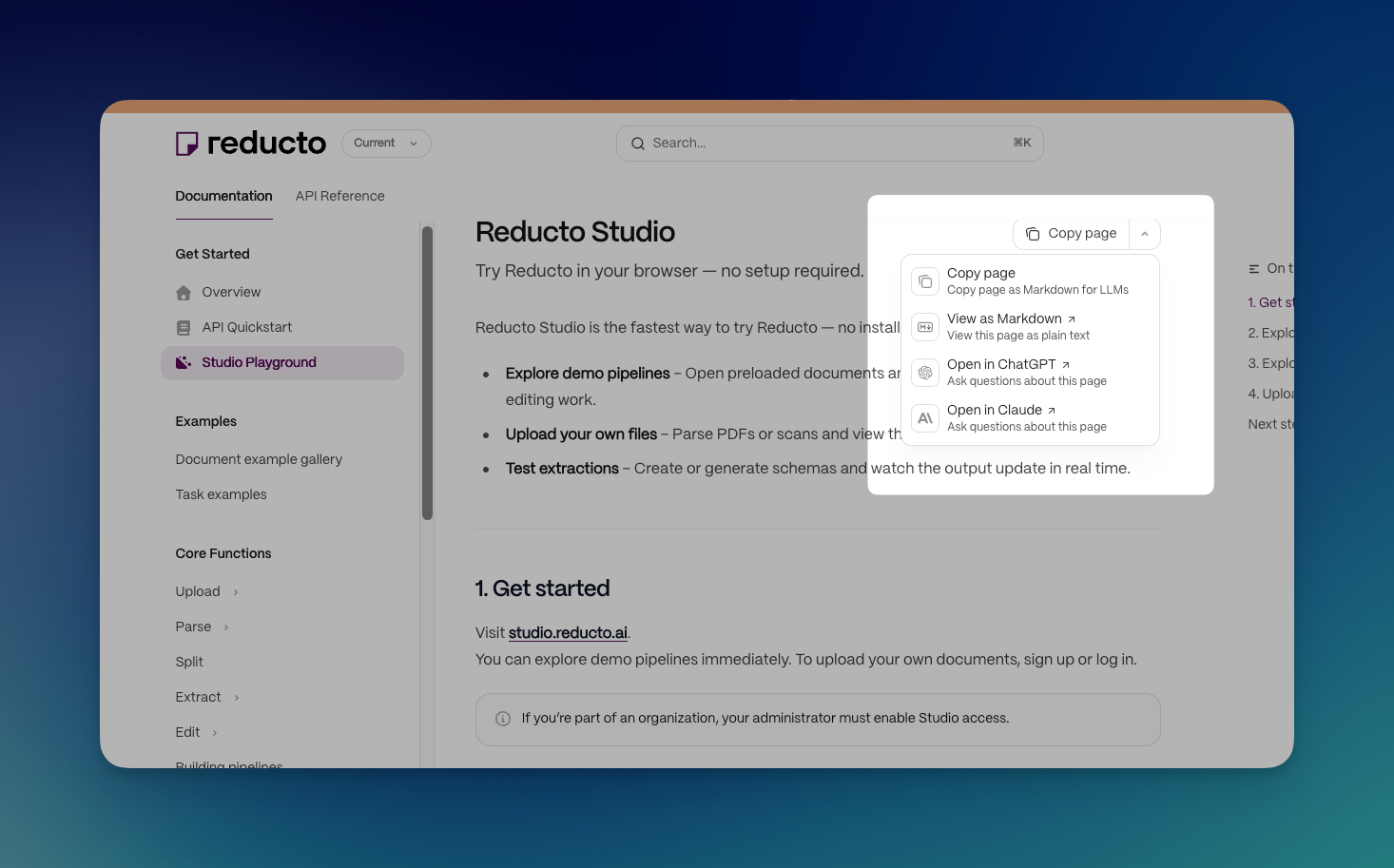Image resolution: width=1394 pixels, height=868 pixels.
Task: Select View as Markdown menu entry
Action: click(x=1030, y=327)
